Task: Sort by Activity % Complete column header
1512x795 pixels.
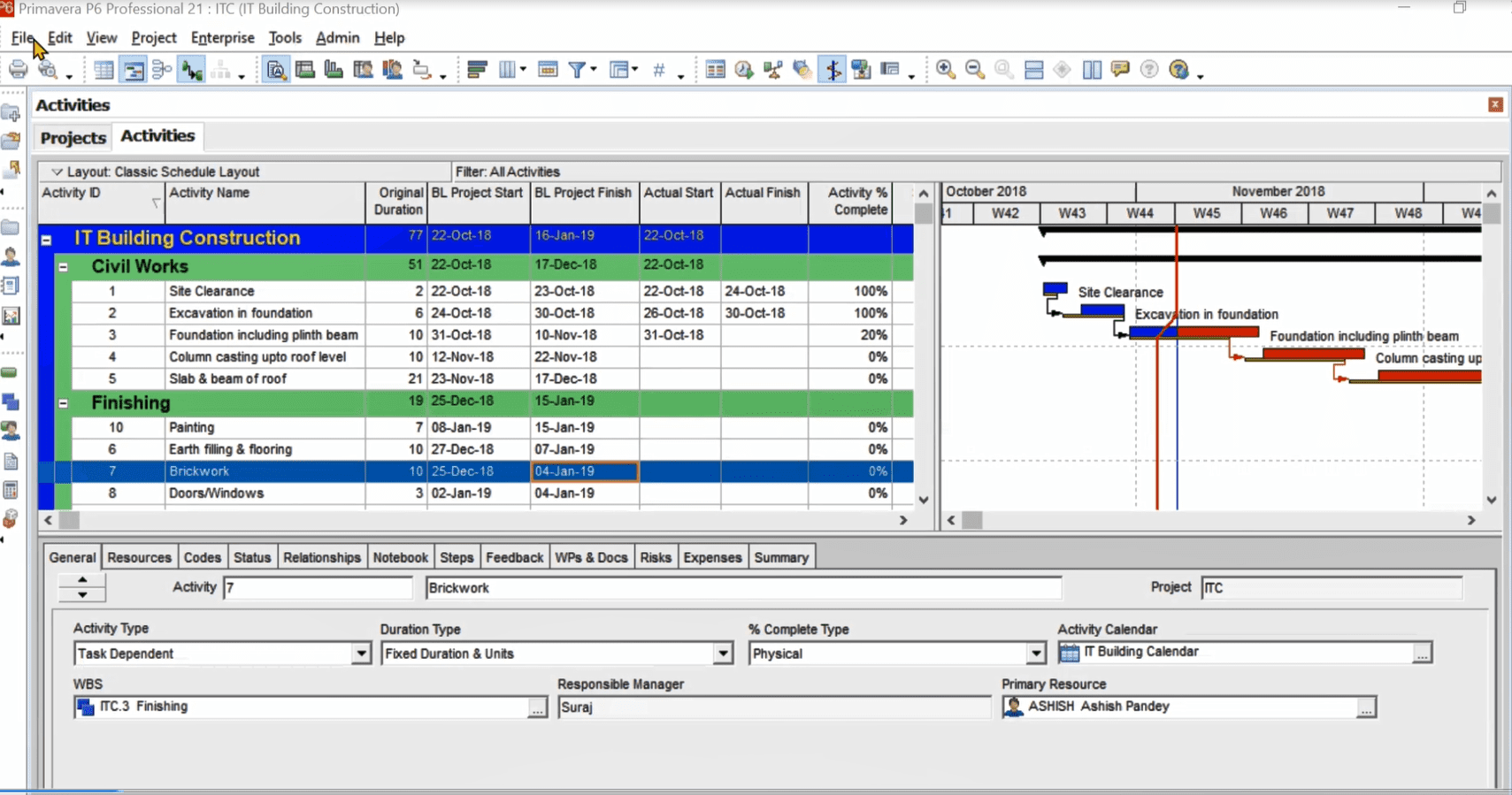Action: coord(850,203)
